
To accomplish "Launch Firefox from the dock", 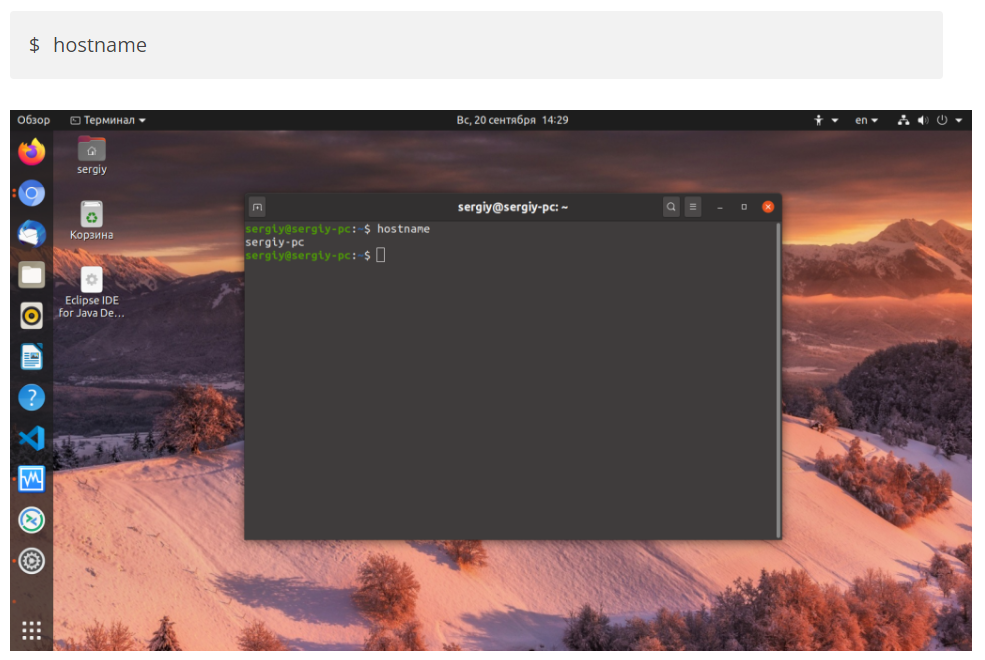I will 32,153.
